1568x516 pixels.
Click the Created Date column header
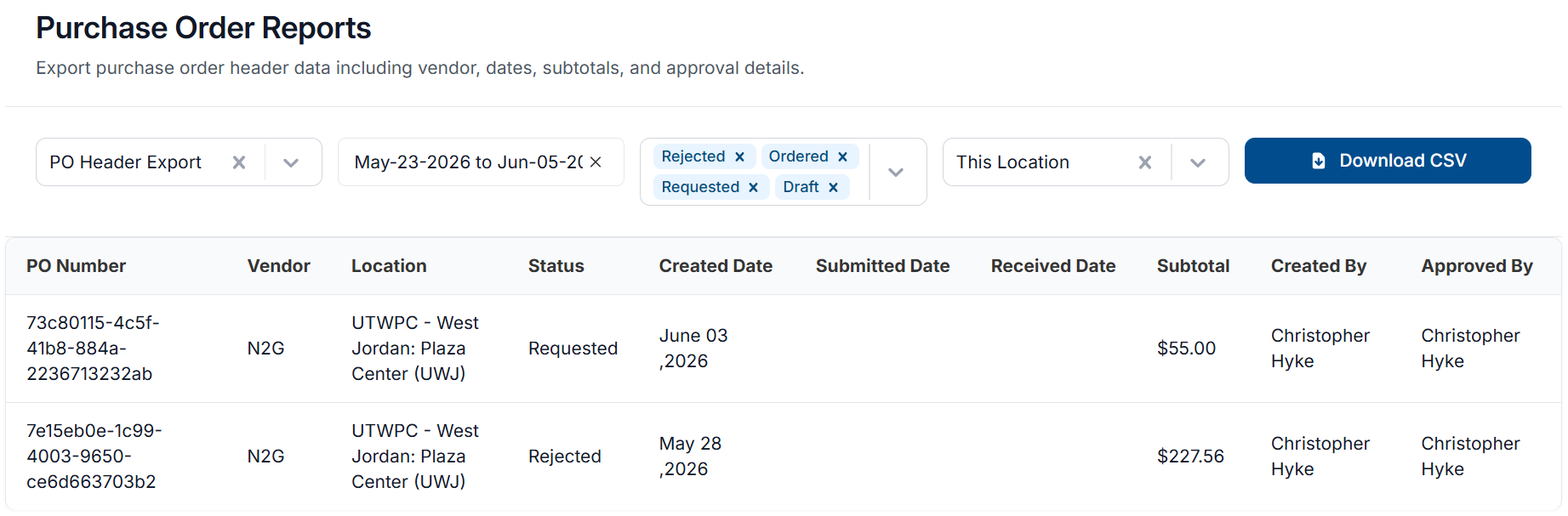[x=716, y=266]
